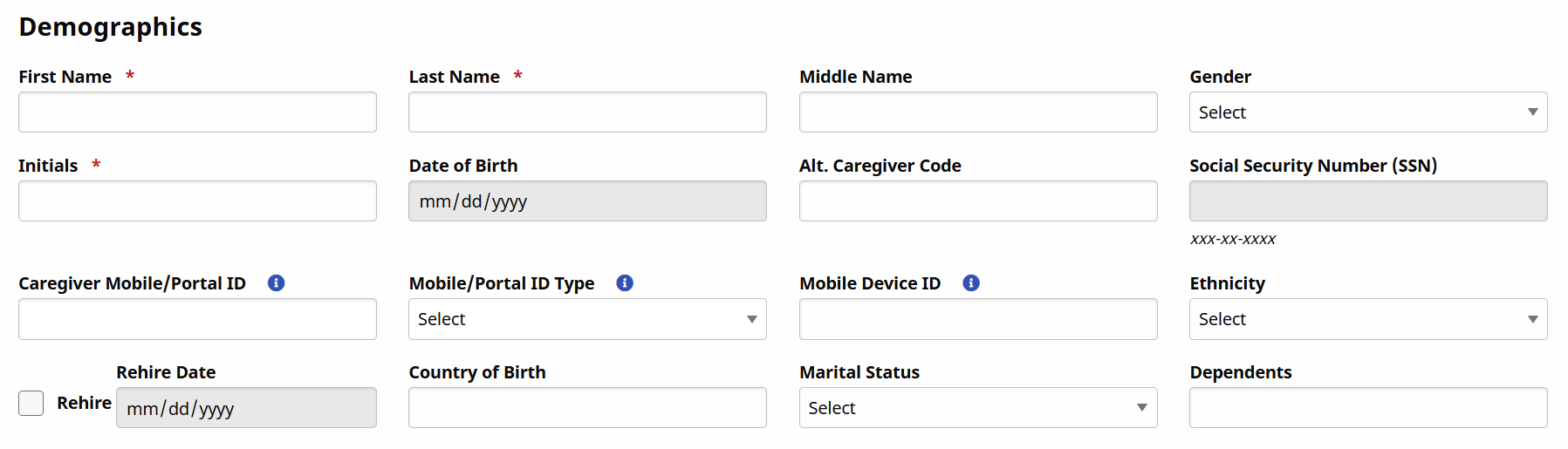Screen dimensions: 1568x449
Task: Click into the Middle Name field
Action: [977, 112]
